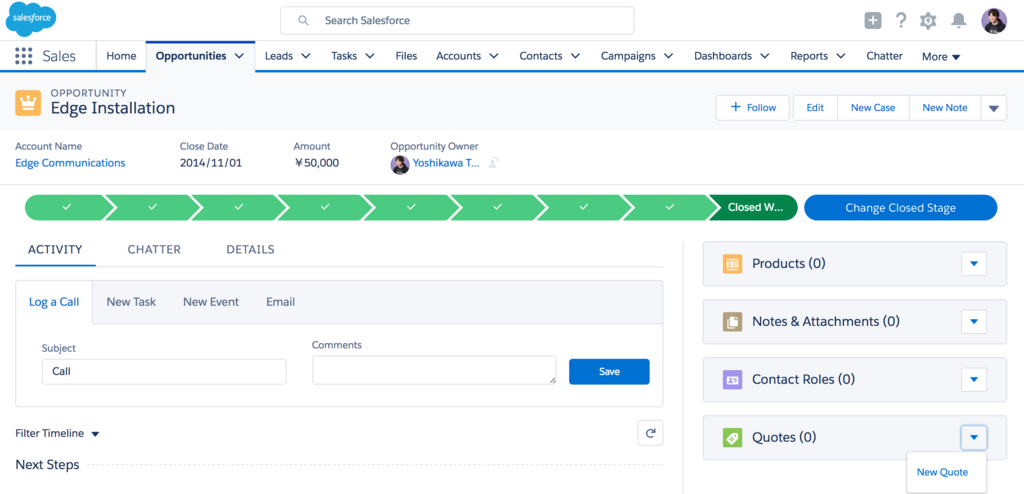Open the App Launcher grid icon
The width and height of the screenshot is (1024, 494).
[24, 56]
